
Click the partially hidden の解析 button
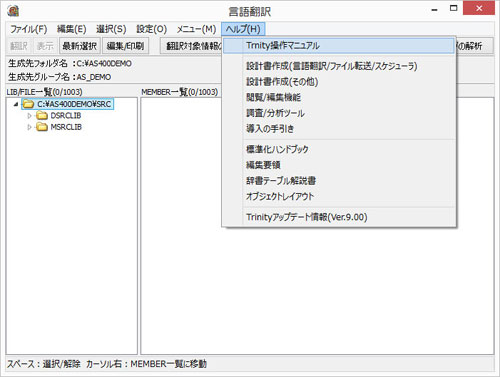click(x=474, y=46)
